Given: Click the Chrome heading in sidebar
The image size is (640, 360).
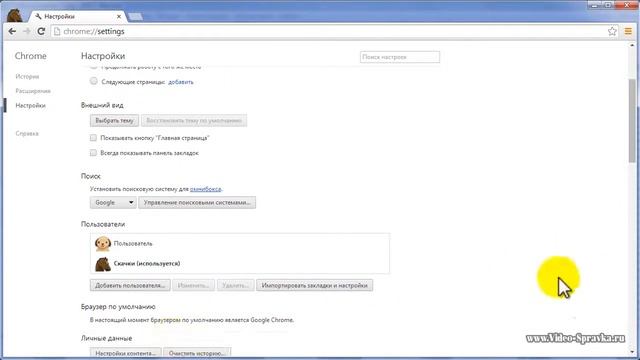Looking at the screenshot, I should (x=31, y=56).
